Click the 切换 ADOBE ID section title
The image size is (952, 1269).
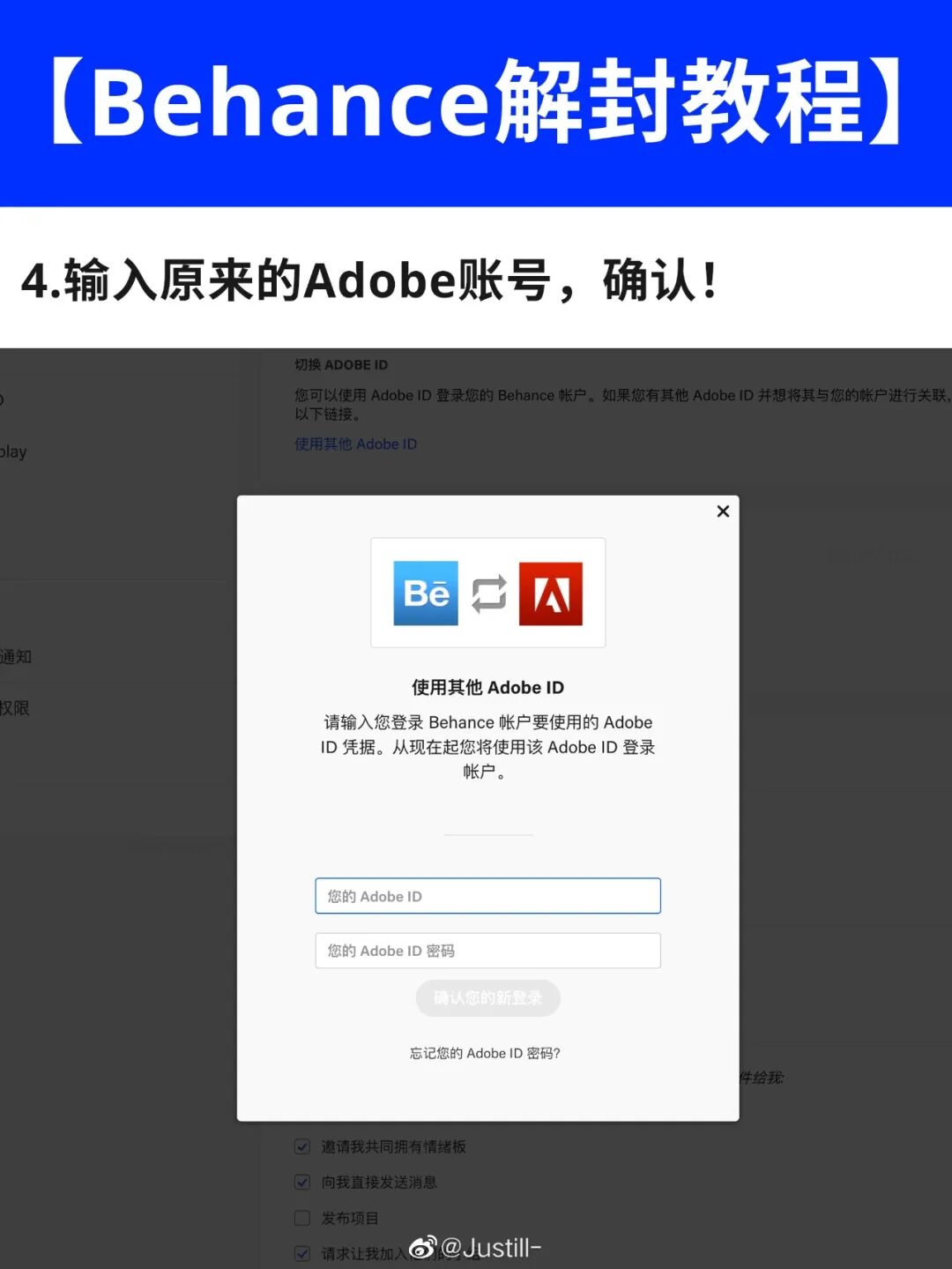click(341, 364)
